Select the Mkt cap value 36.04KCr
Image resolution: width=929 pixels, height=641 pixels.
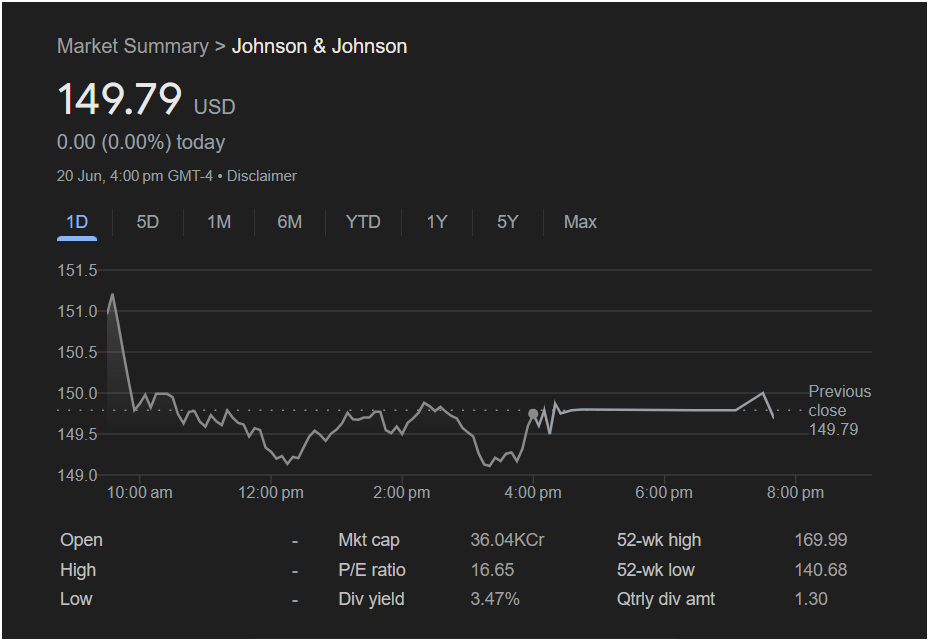507,540
